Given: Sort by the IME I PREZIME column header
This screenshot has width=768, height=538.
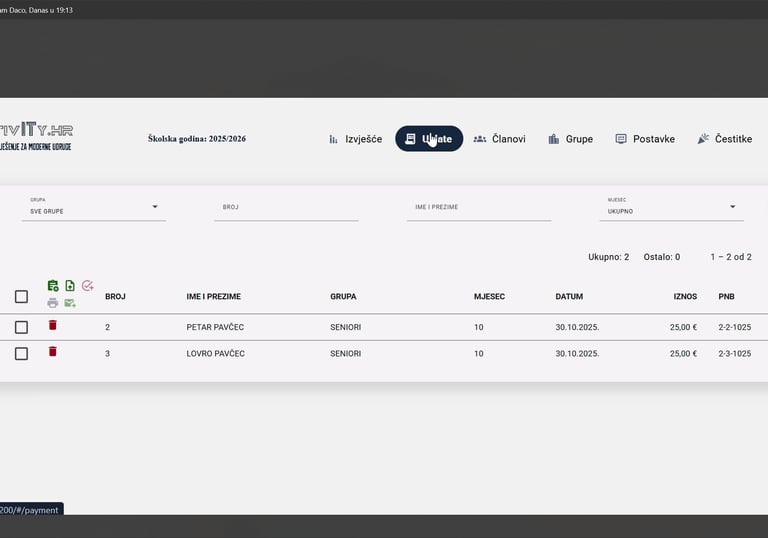Looking at the screenshot, I should coord(214,296).
